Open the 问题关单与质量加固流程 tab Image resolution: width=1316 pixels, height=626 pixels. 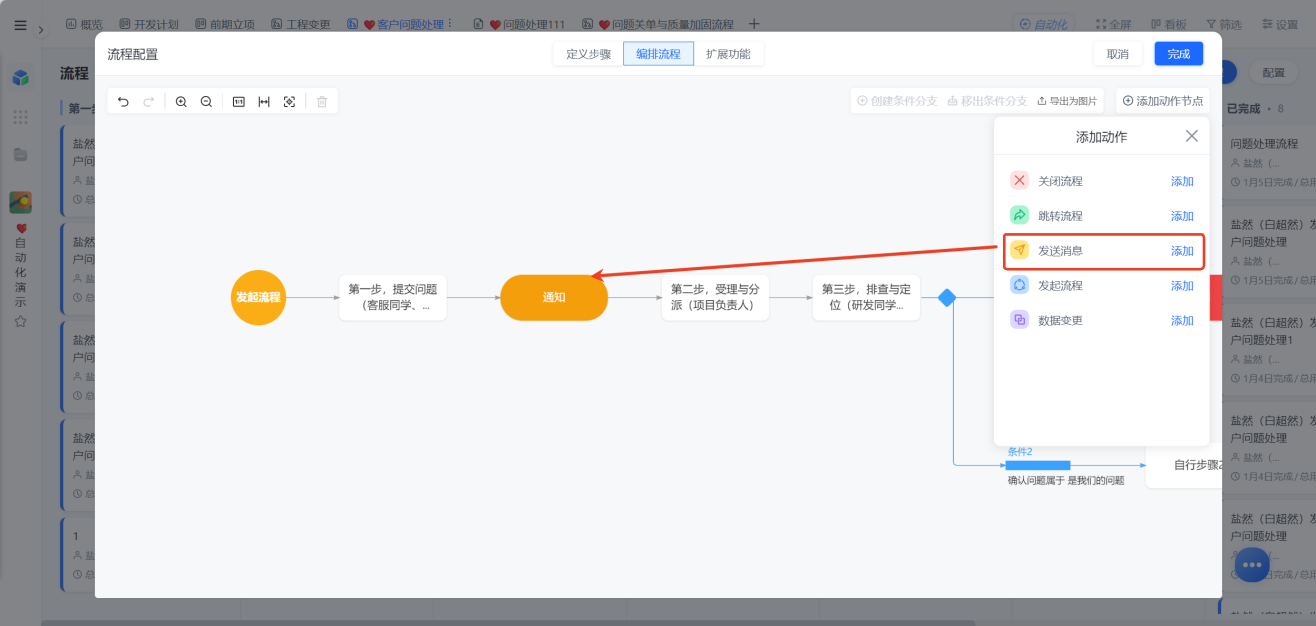click(658, 24)
